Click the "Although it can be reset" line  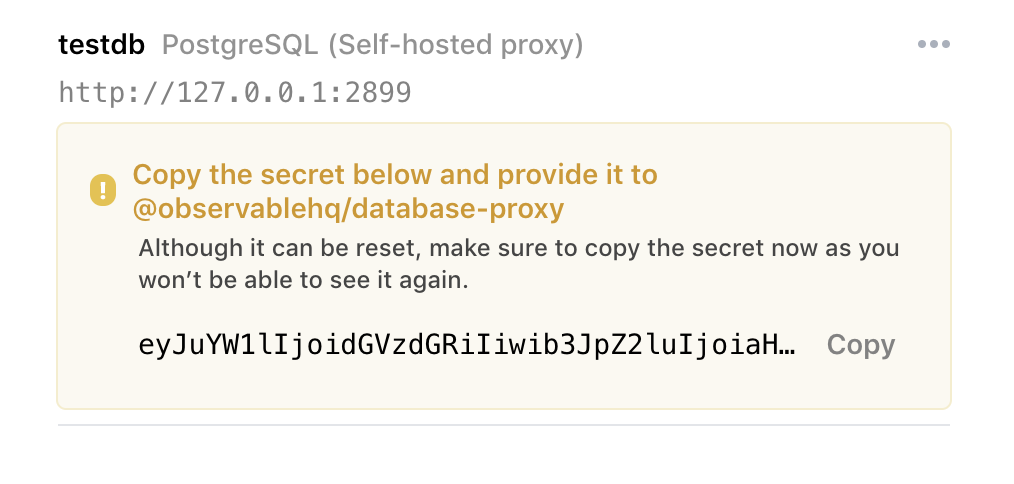point(518,248)
